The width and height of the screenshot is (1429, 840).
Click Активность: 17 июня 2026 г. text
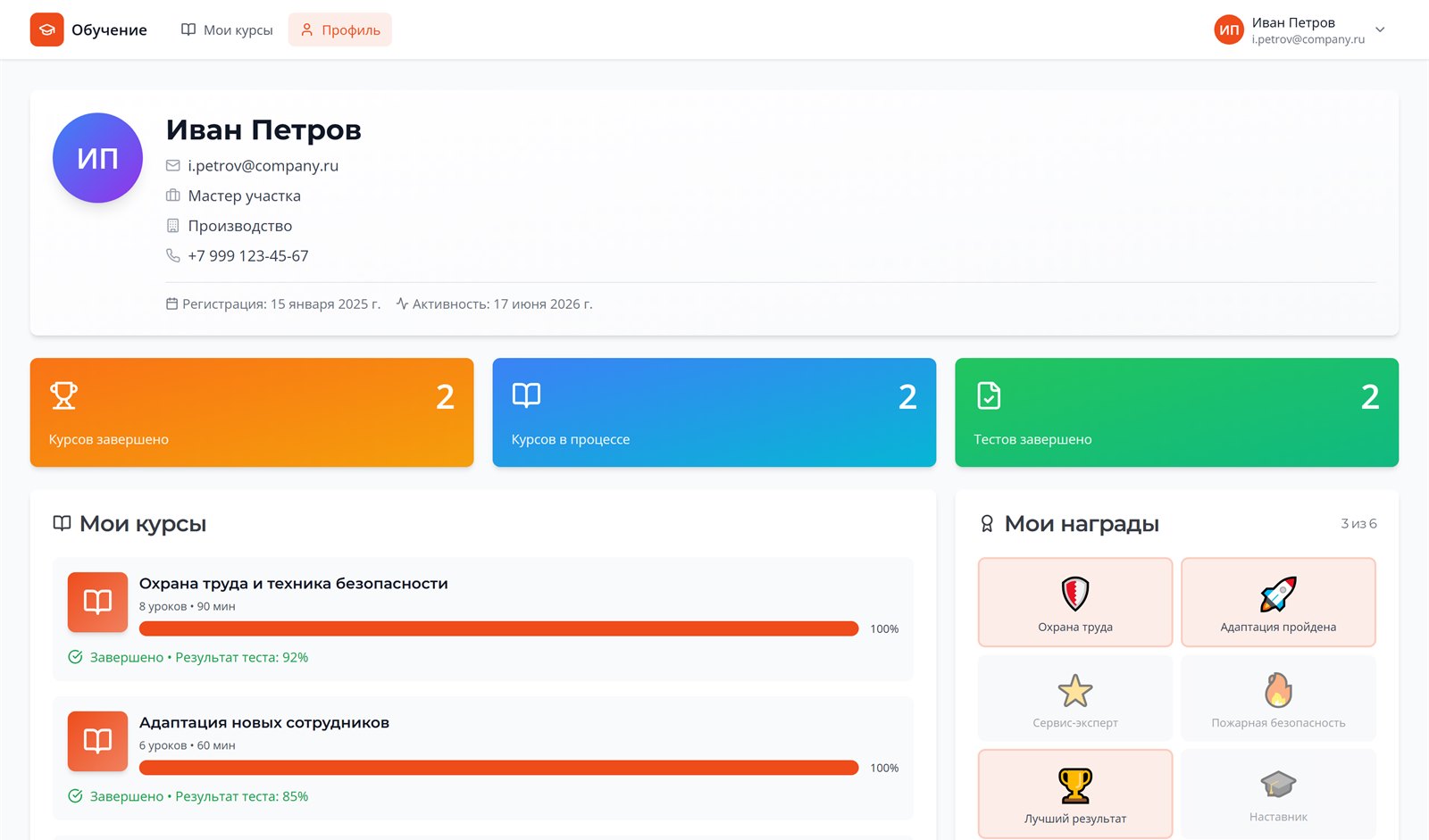[502, 304]
